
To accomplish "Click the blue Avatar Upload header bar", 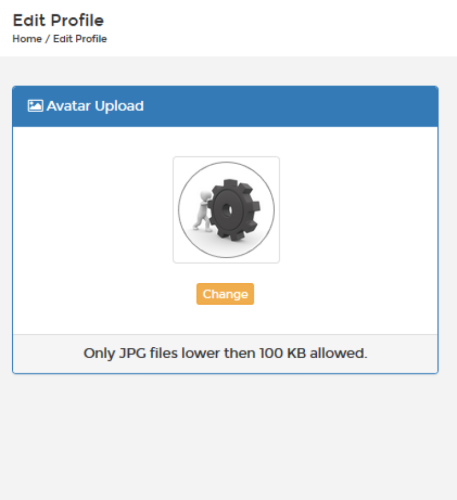I will 225,106.
